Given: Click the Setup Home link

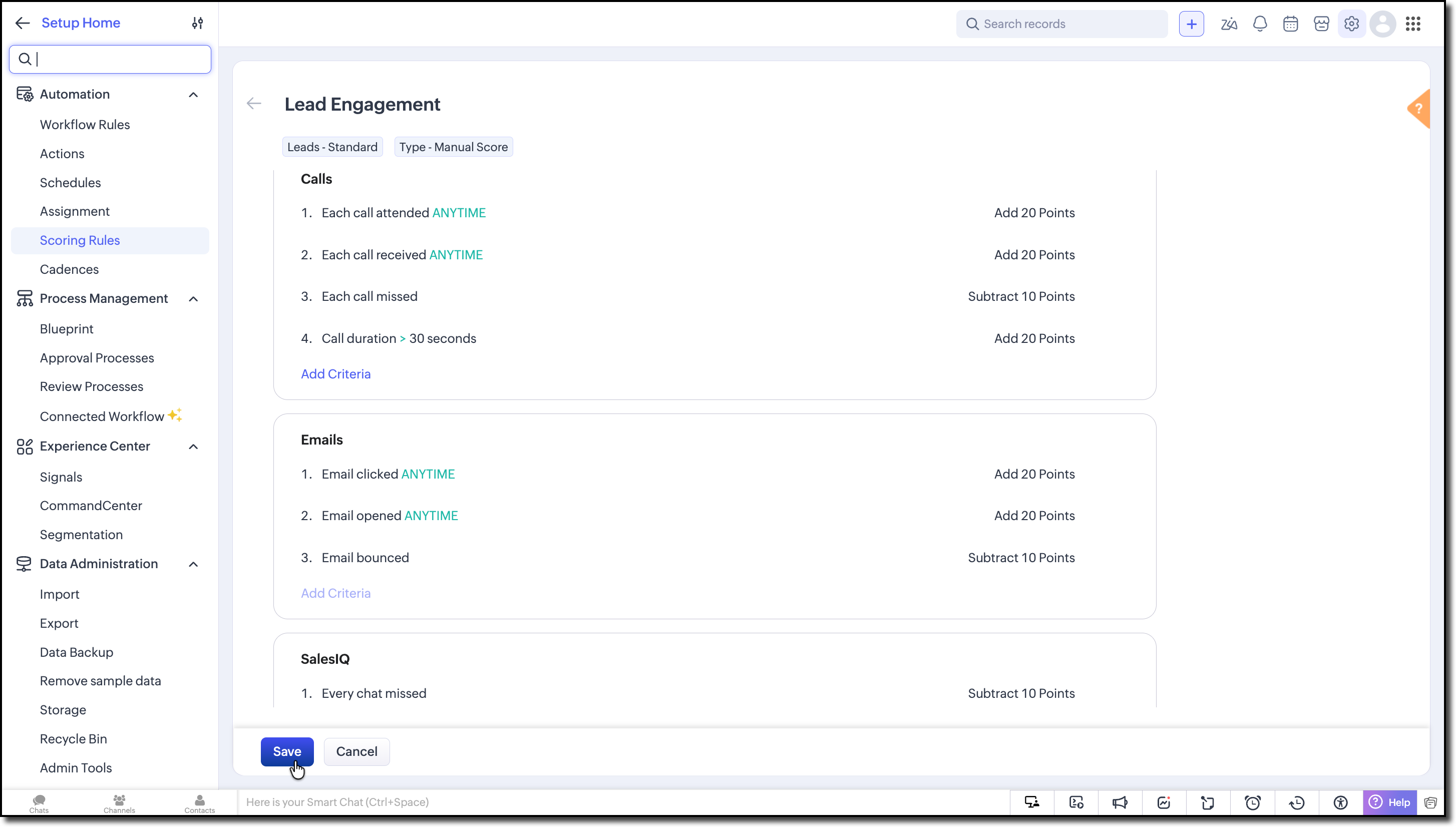Looking at the screenshot, I should pyautogui.click(x=81, y=23).
